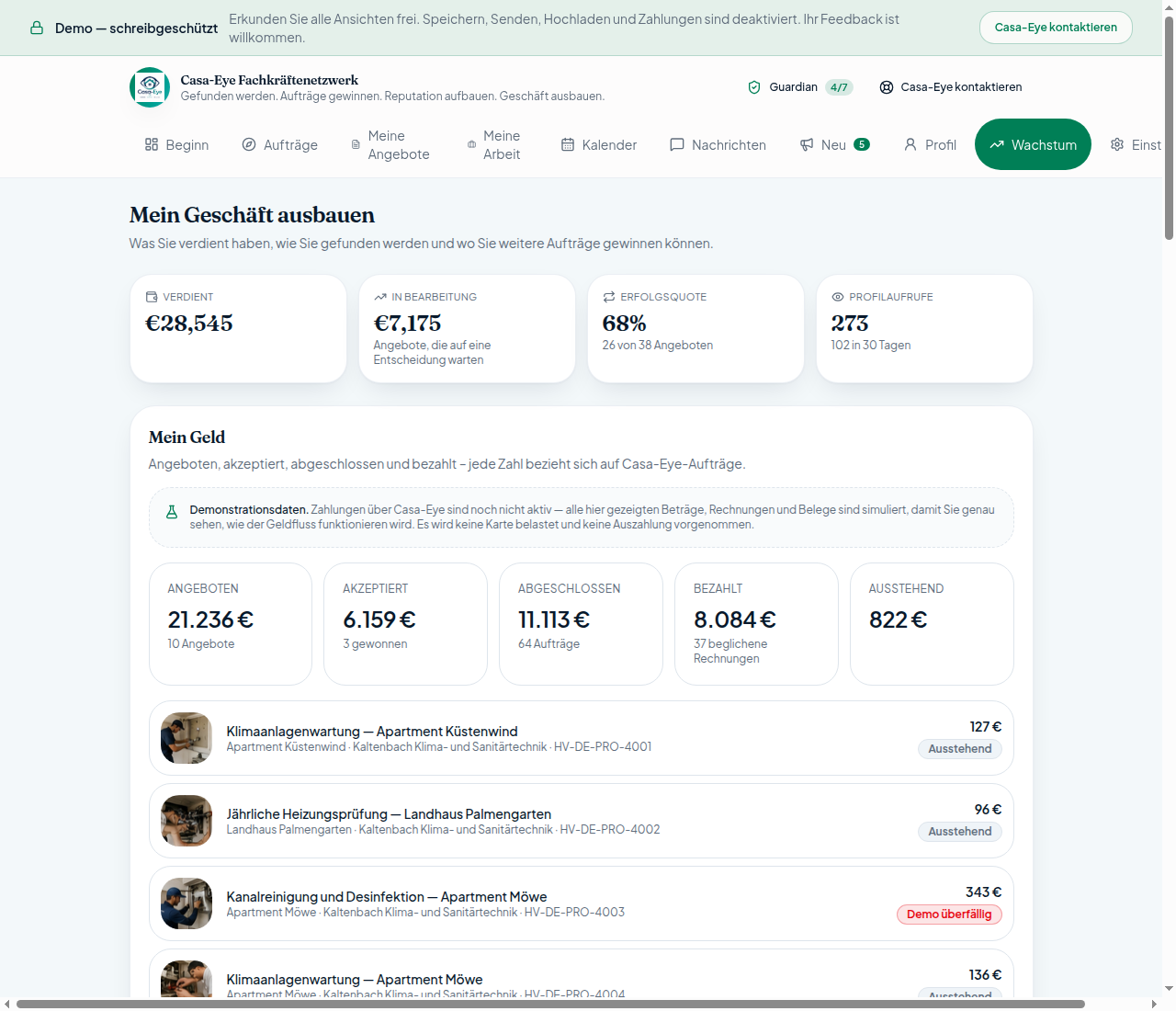Open the Kalender tab
This screenshot has height=1011, width=1176.
[x=599, y=144]
